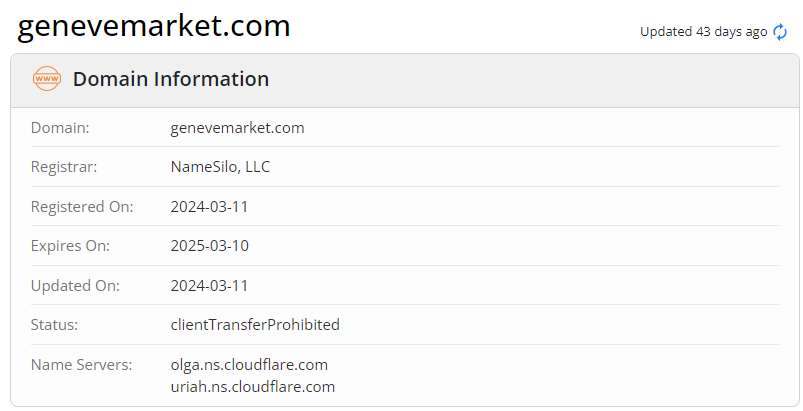Screen dimensions: 803x411
Task: Click the olga.ns.cloudflare.com name server
Action: click(250, 365)
